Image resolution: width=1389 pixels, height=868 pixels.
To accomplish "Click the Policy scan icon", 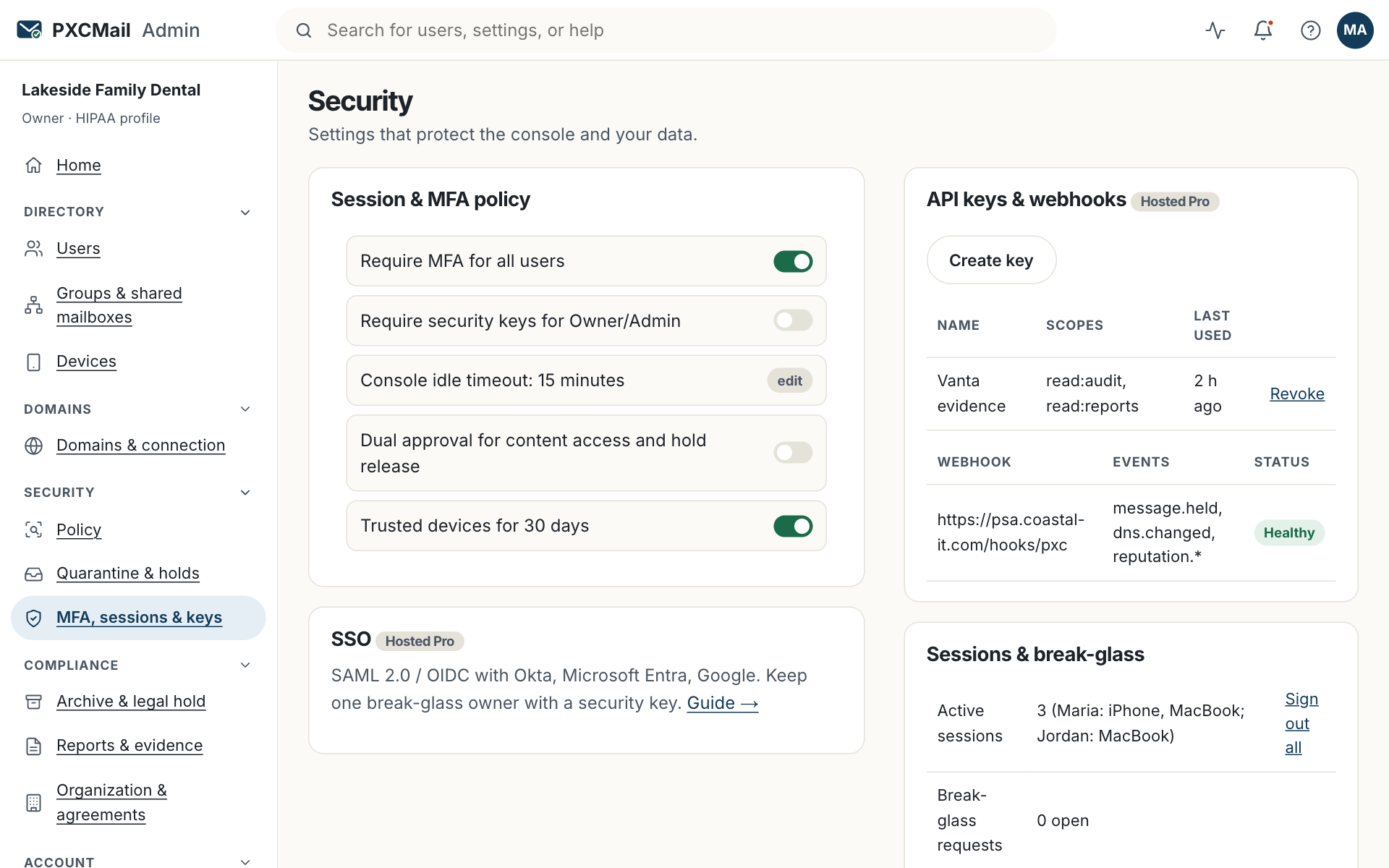I will 34,529.
